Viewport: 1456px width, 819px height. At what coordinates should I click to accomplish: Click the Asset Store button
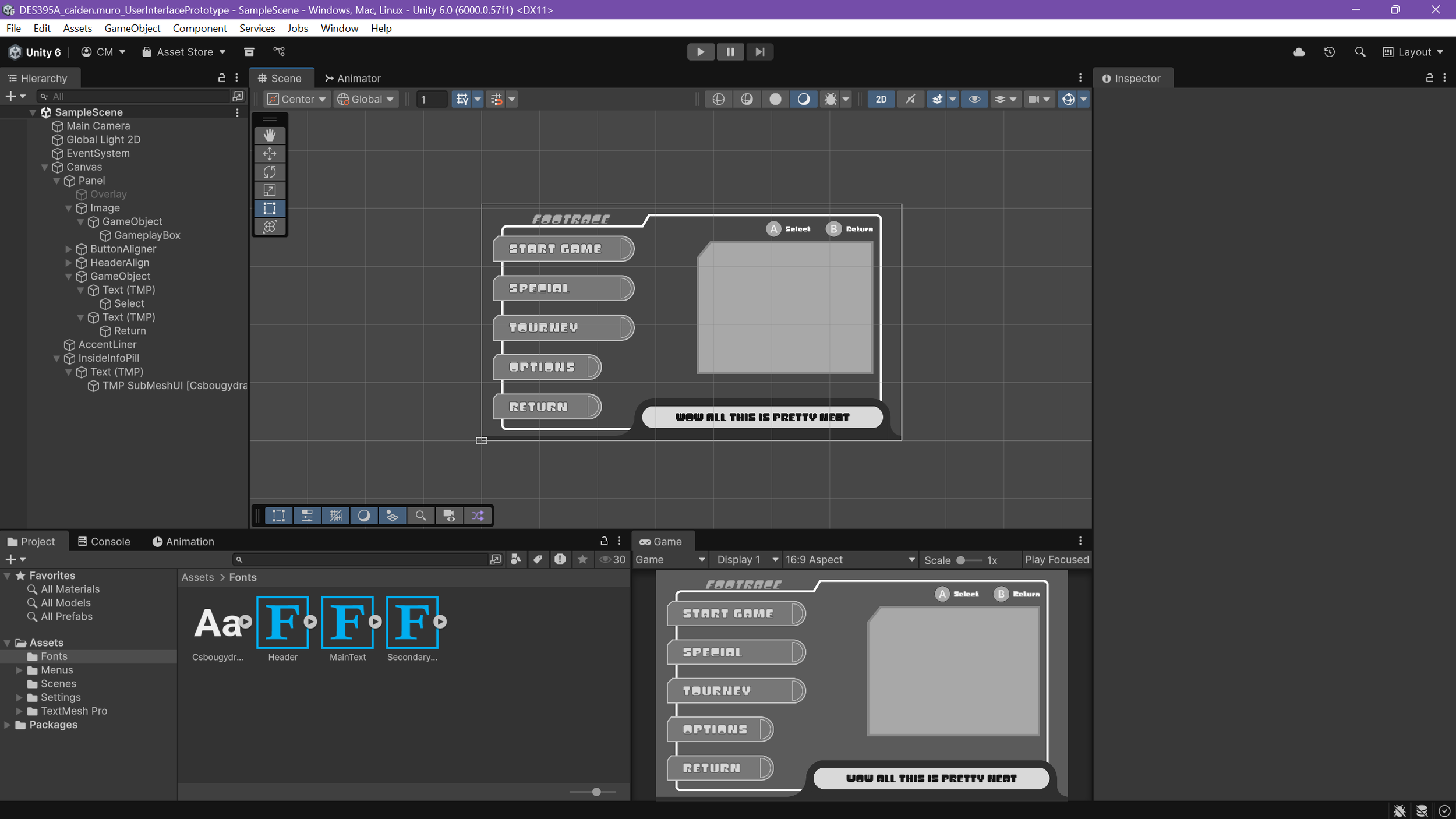[183, 52]
